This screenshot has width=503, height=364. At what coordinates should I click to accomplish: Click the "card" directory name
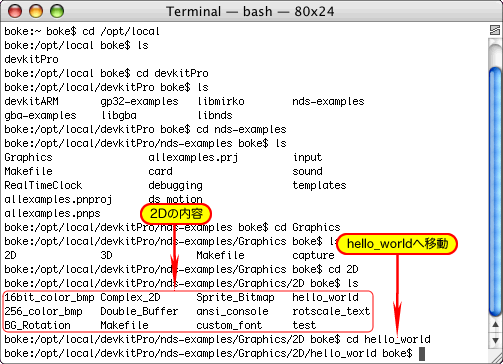pyautogui.click(x=160, y=171)
